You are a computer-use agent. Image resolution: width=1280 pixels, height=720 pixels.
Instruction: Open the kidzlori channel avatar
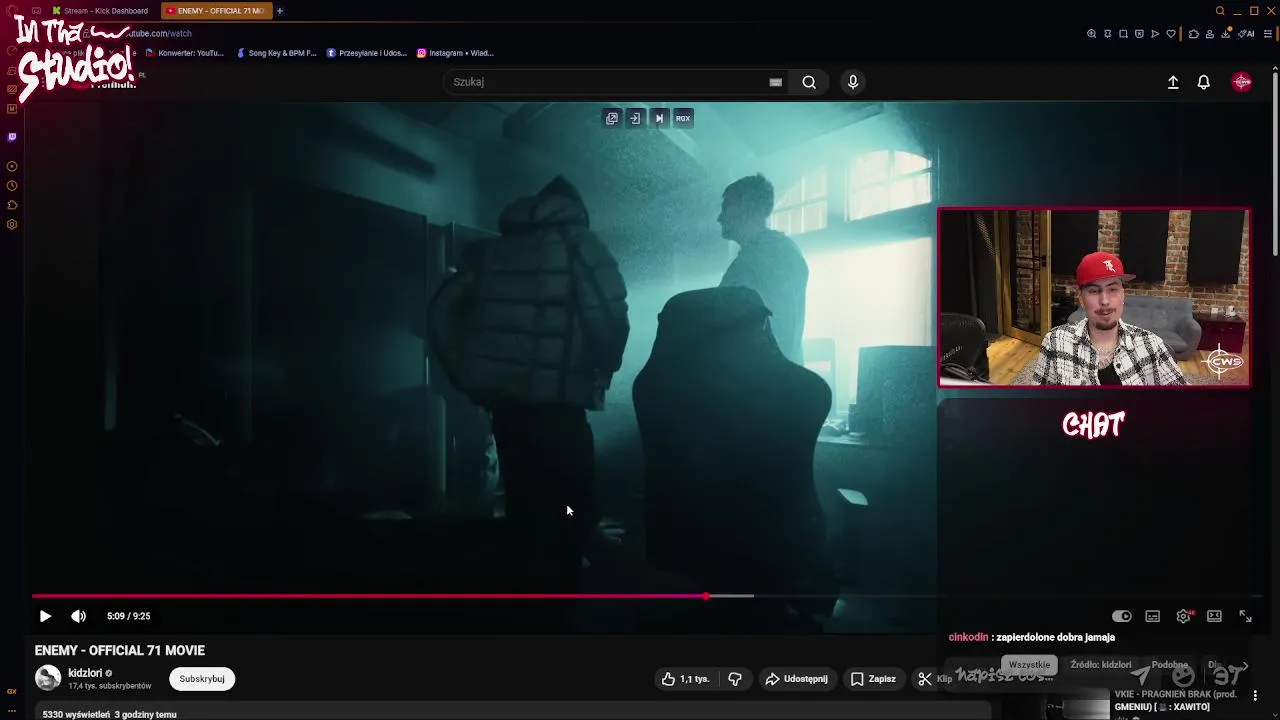click(48, 678)
